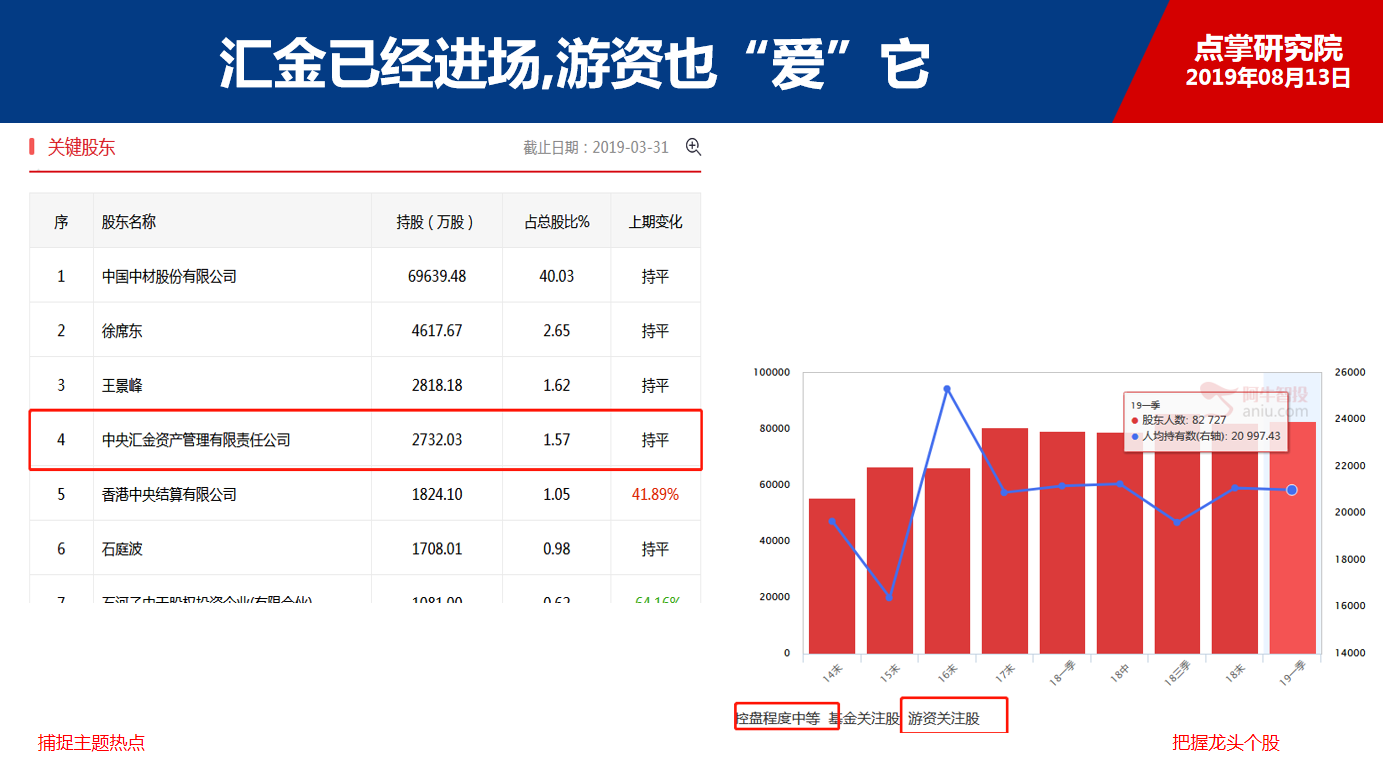1383x764 pixels.
Task: Click percentage 40.03
Action: (x=557, y=276)
